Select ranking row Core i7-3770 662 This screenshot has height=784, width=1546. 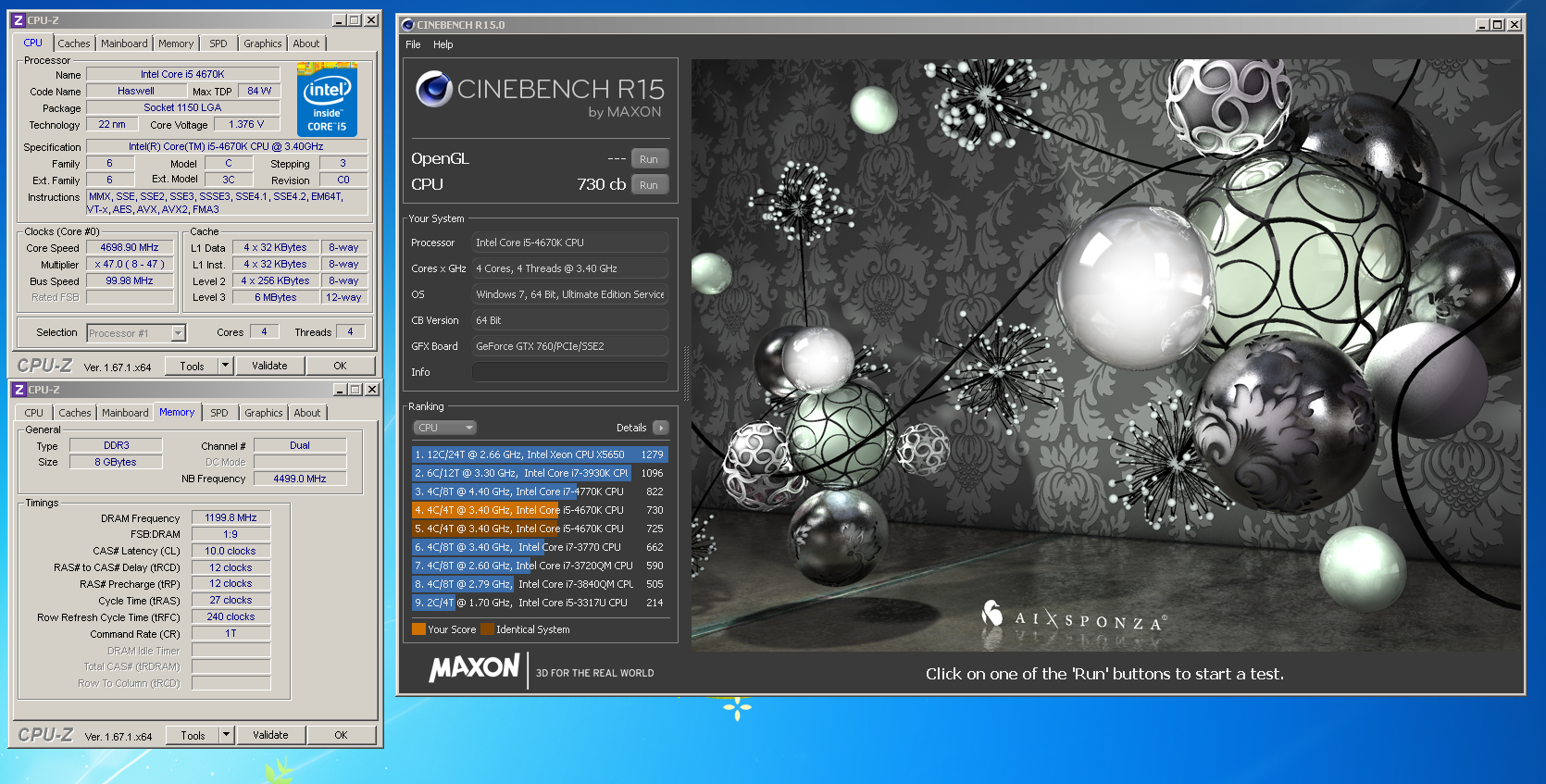540,547
